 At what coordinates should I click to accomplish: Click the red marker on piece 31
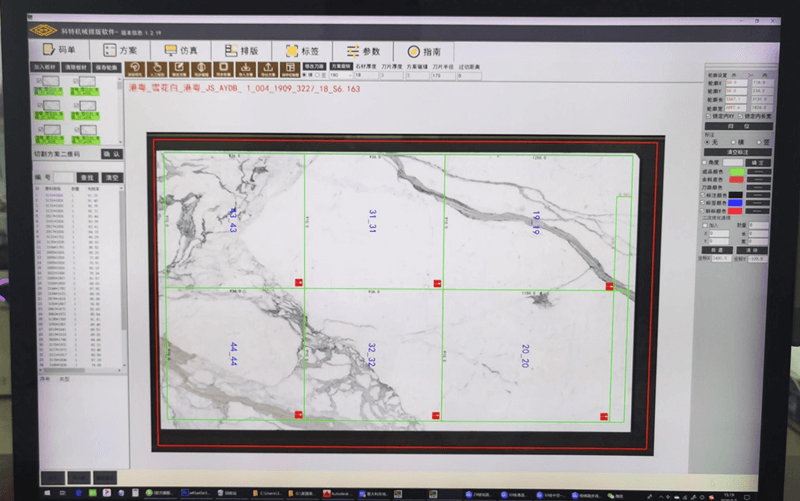437,284
